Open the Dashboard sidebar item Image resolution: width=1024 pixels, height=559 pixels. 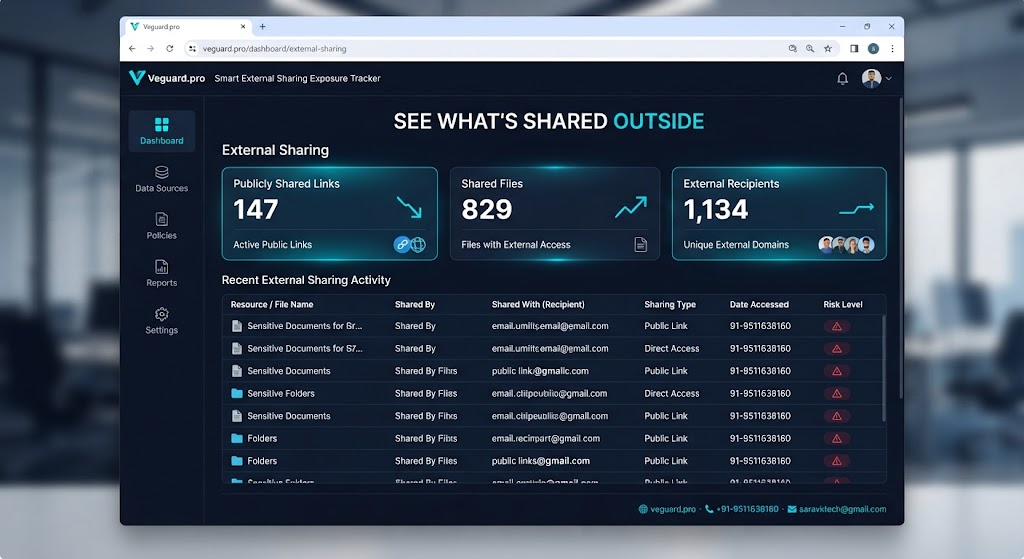[x=161, y=131]
